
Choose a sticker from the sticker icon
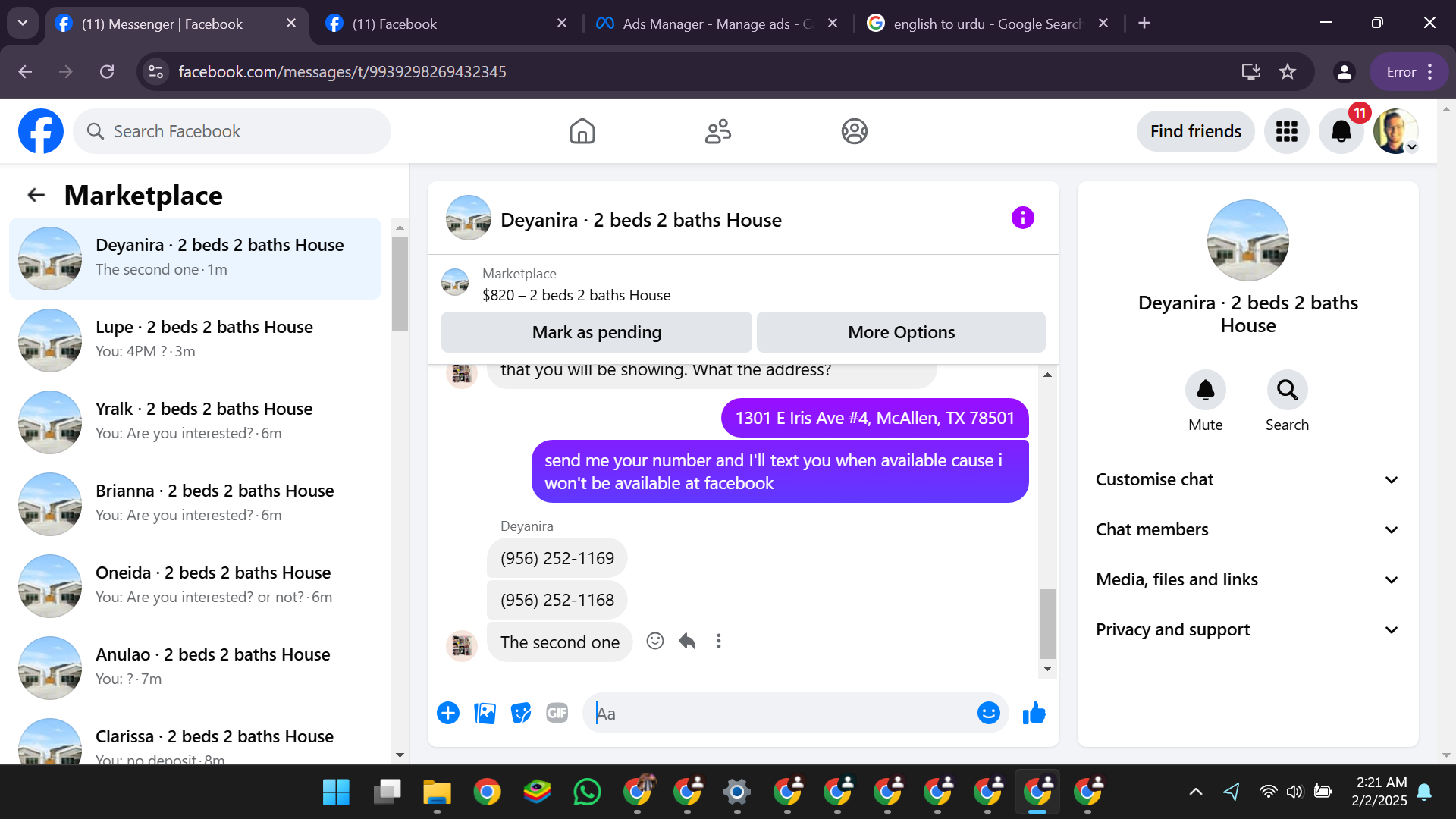pyautogui.click(x=520, y=714)
